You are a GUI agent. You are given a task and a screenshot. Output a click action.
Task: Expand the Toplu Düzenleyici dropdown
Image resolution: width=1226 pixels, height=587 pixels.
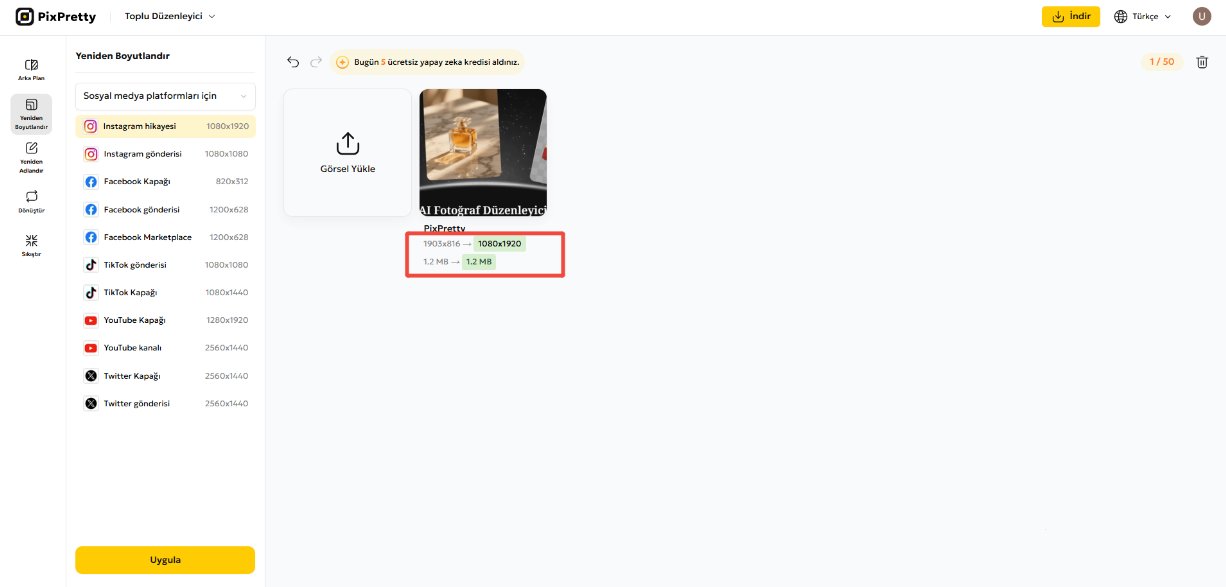click(x=170, y=16)
